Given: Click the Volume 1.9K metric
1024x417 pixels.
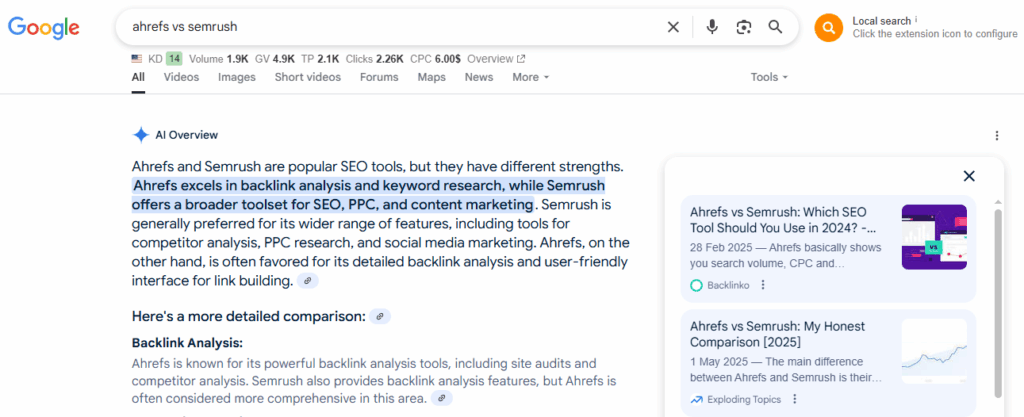Looking at the screenshot, I should coord(219,59).
